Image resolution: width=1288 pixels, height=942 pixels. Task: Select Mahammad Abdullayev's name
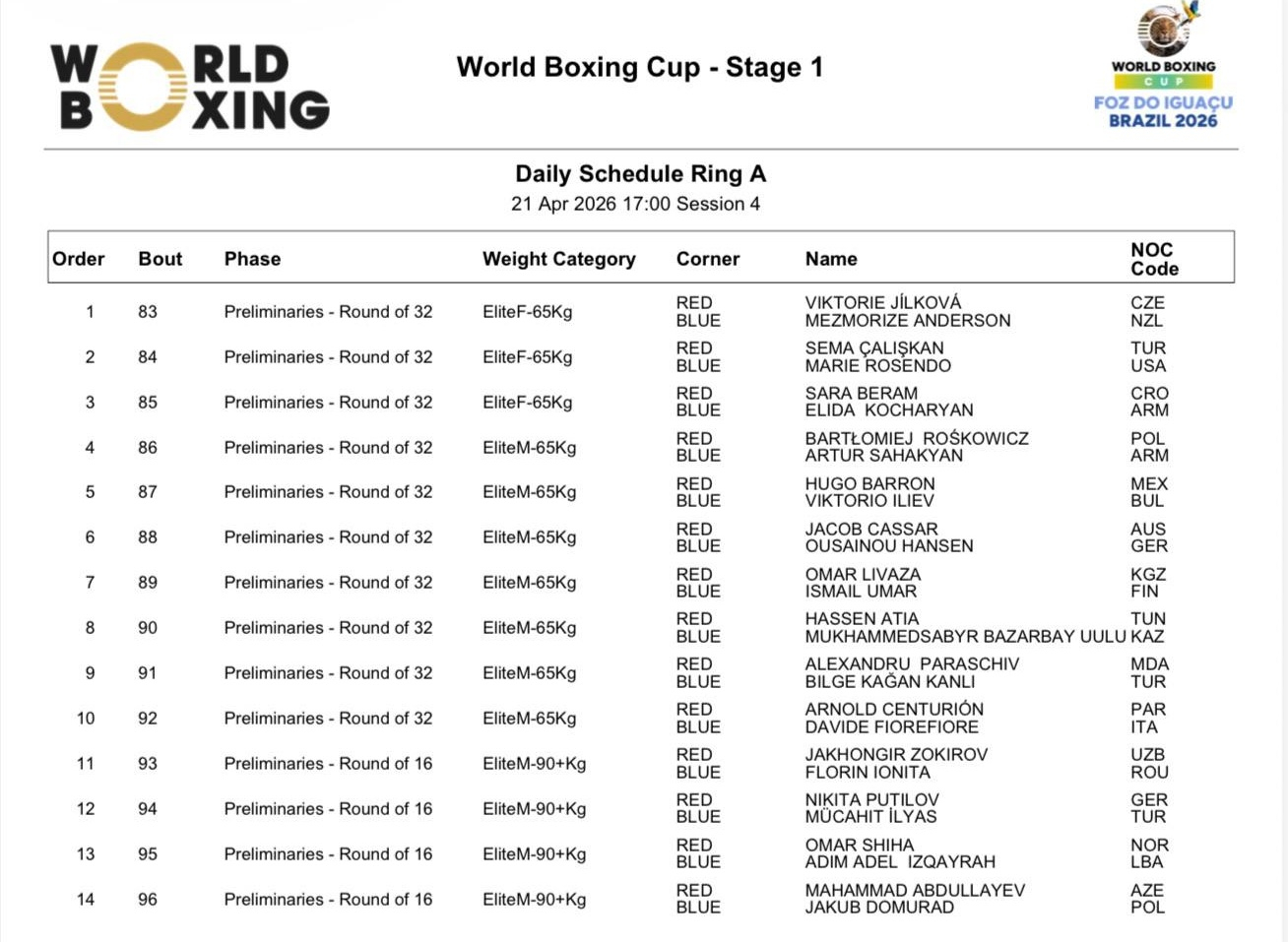point(915,891)
